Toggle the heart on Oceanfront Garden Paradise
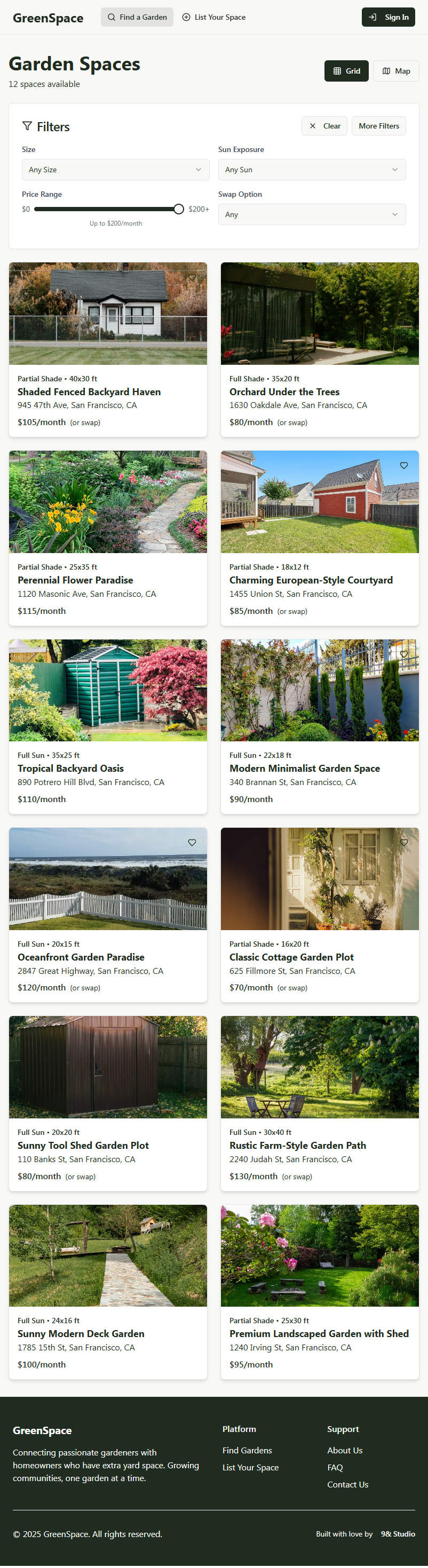The image size is (428, 1568). [x=192, y=843]
